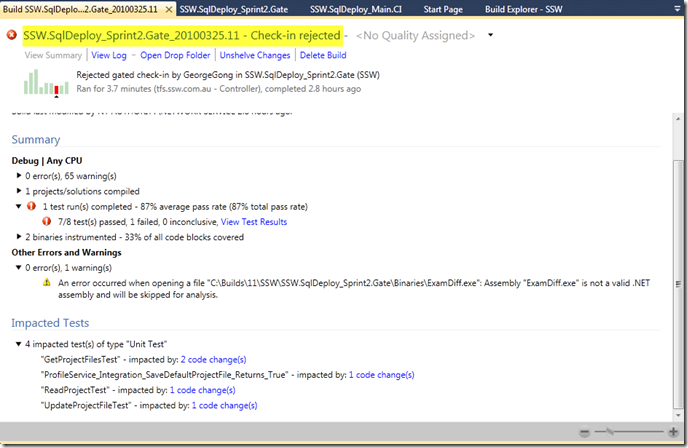Click the Delete Build link
Viewport: 688px width, 448px height.
tap(323, 55)
